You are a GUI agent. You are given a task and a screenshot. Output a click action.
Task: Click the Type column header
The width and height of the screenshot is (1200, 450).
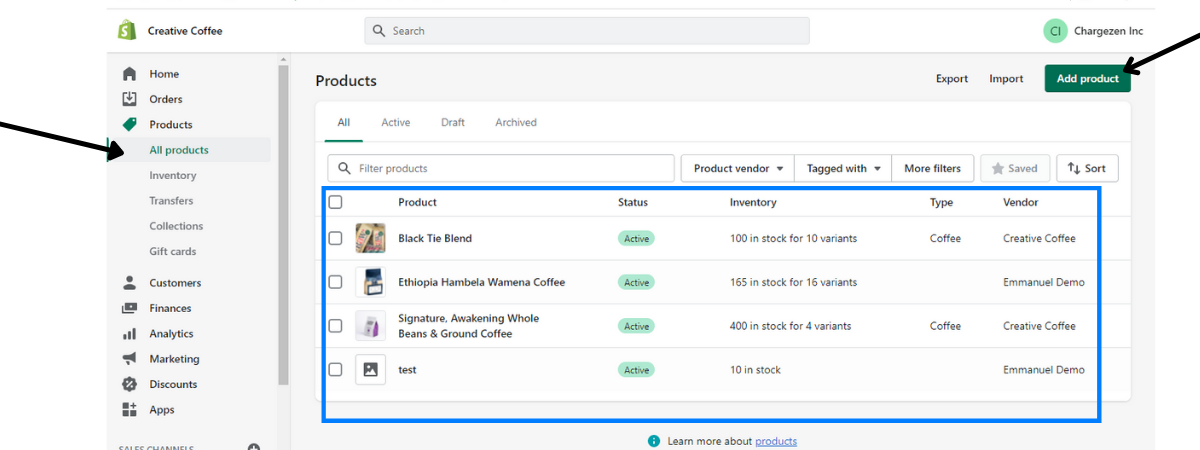(941, 202)
